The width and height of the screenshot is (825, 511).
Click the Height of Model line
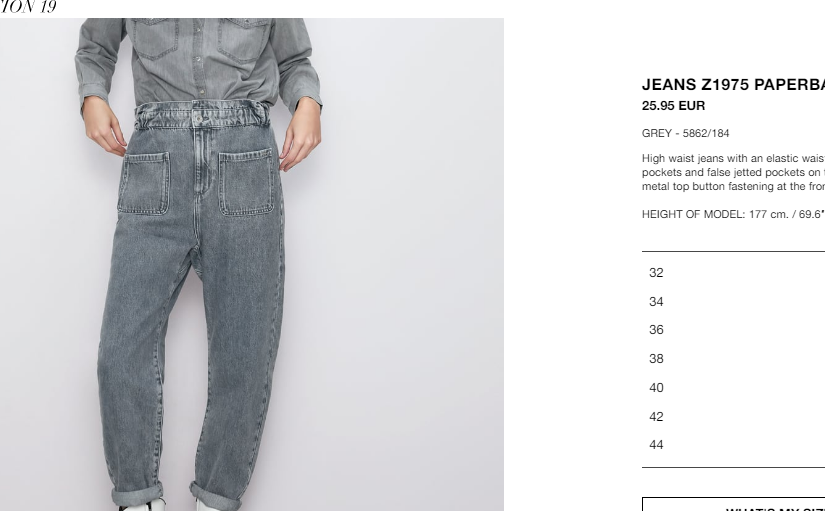733,214
